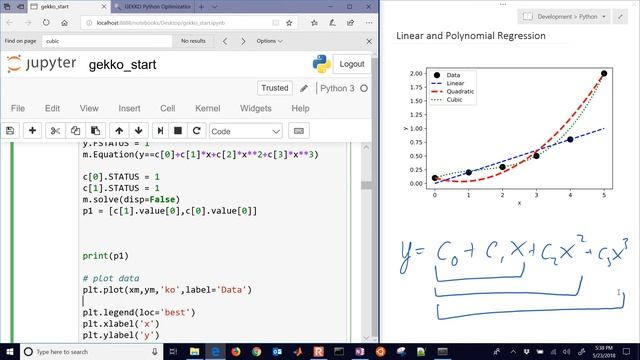Open Outlook from the taskbar
Image resolution: width=640 pixels, height=360 pixels.
277,352
